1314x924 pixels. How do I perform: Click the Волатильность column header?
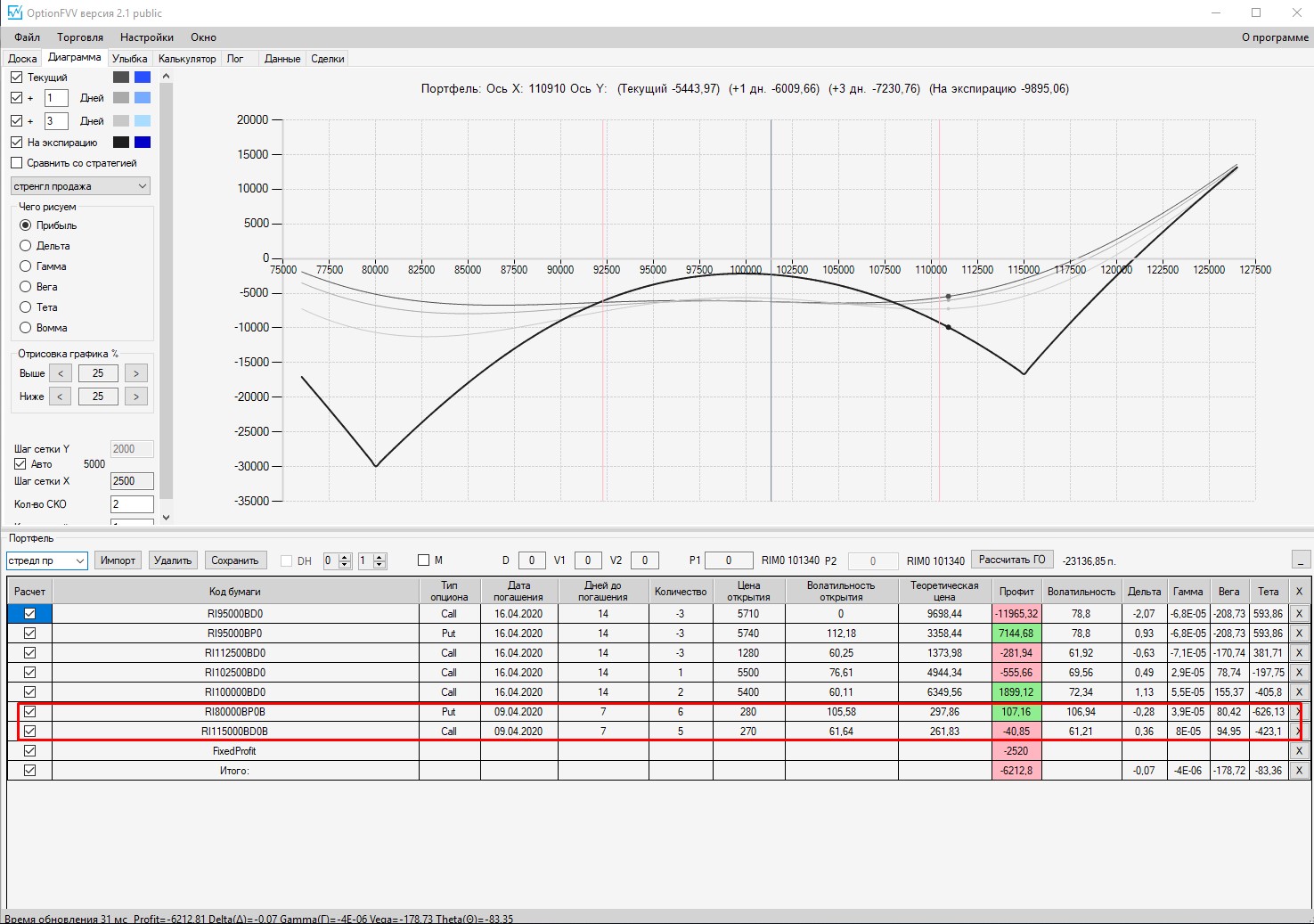[x=1081, y=591]
